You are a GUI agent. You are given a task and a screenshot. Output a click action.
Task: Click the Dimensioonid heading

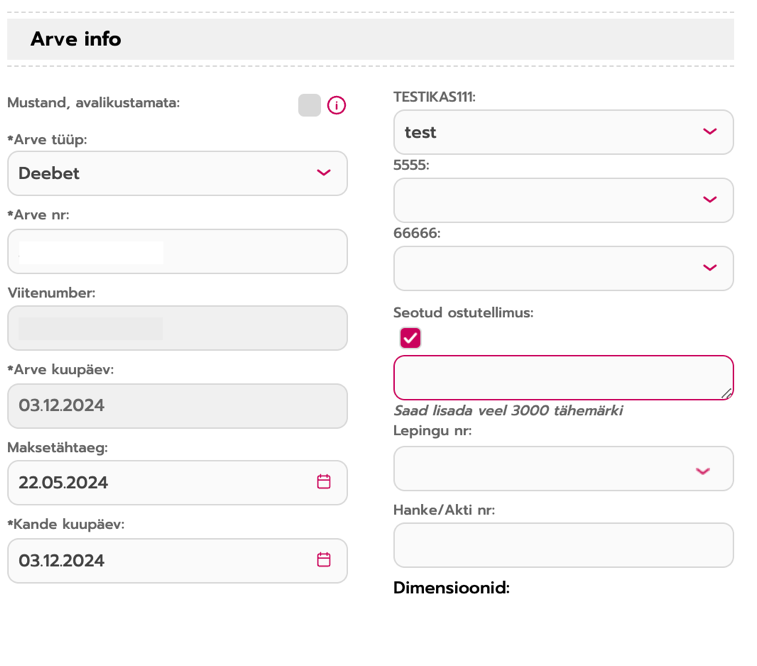451,588
